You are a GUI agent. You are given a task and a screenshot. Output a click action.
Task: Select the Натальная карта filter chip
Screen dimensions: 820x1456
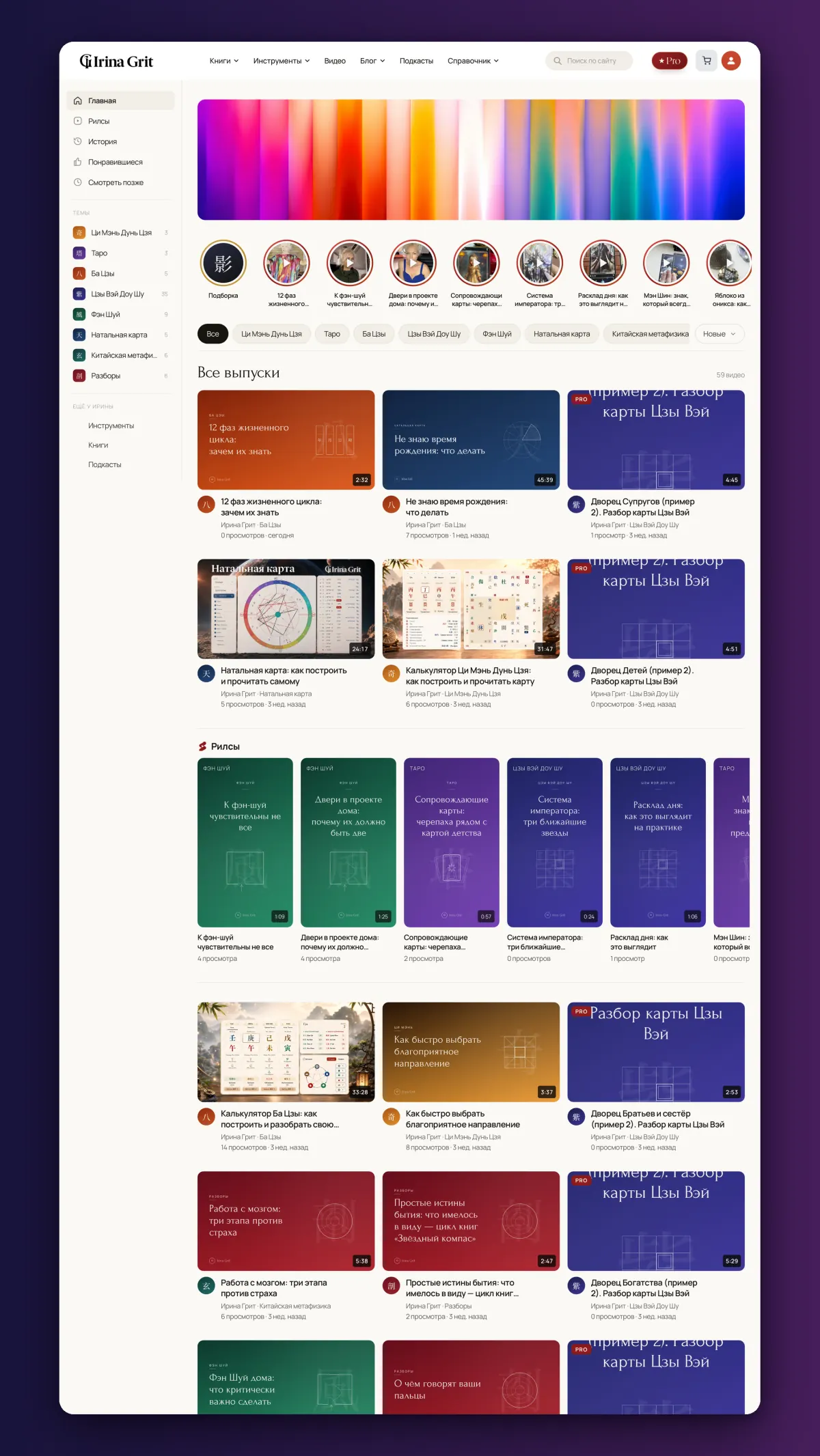tap(562, 334)
